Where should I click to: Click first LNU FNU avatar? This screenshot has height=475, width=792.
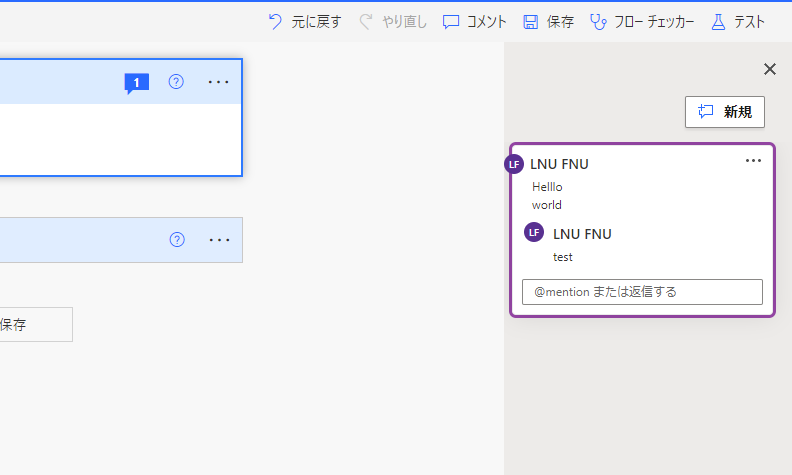coord(514,164)
